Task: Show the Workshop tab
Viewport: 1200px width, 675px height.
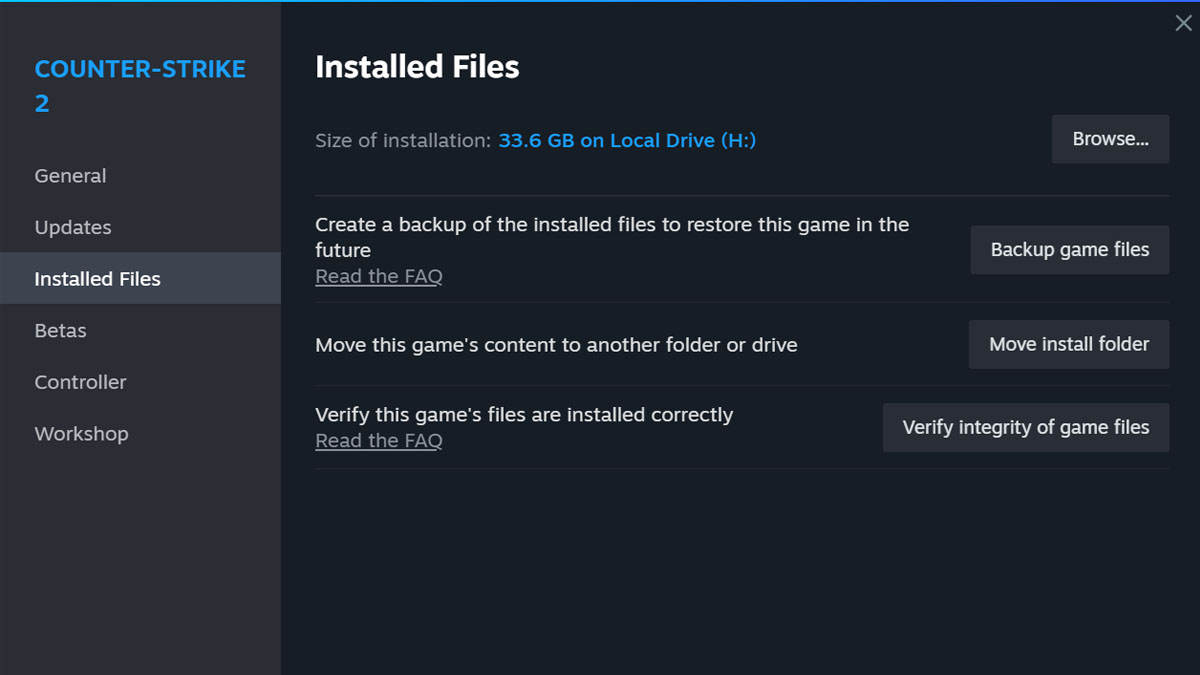Action: [81, 434]
